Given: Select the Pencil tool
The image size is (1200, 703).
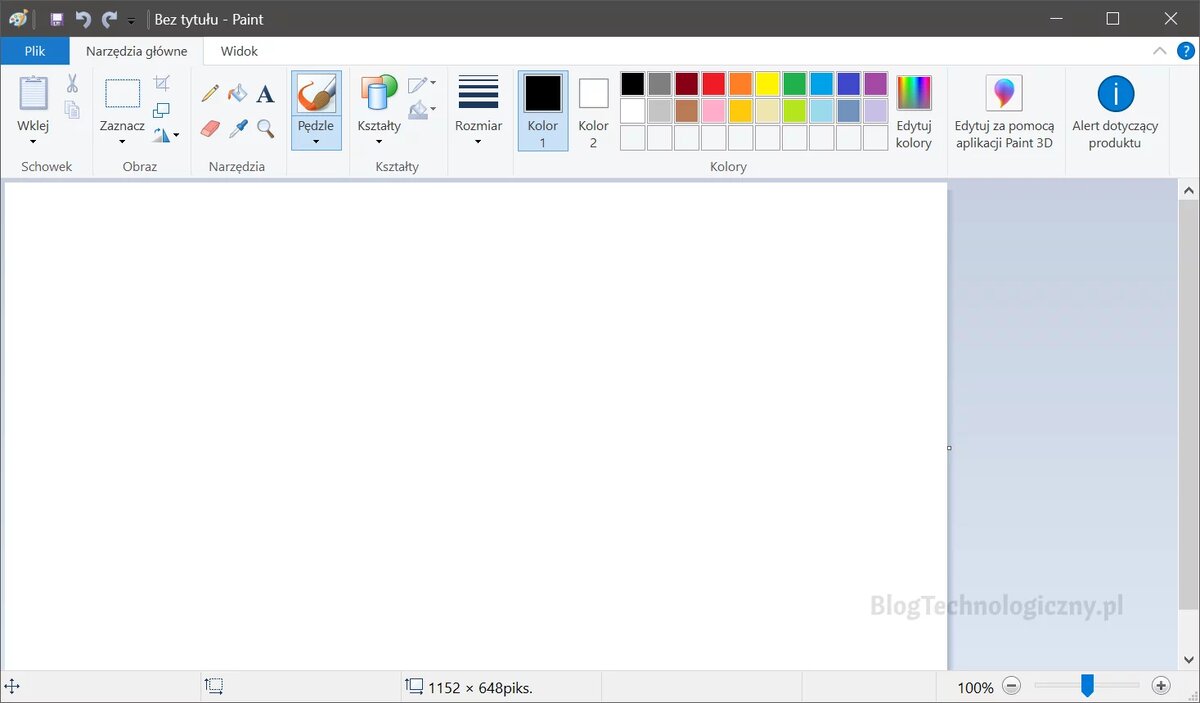Looking at the screenshot, I should (x=210, y=93).
